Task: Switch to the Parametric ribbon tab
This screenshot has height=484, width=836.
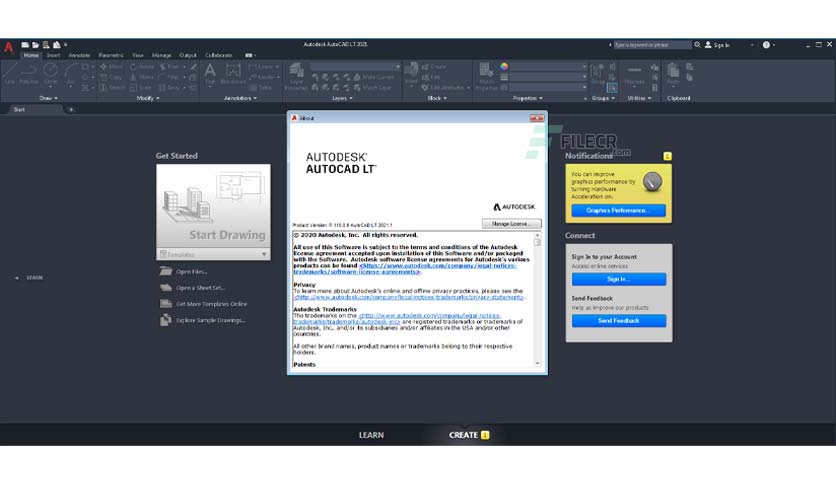Action: (111, 55)
